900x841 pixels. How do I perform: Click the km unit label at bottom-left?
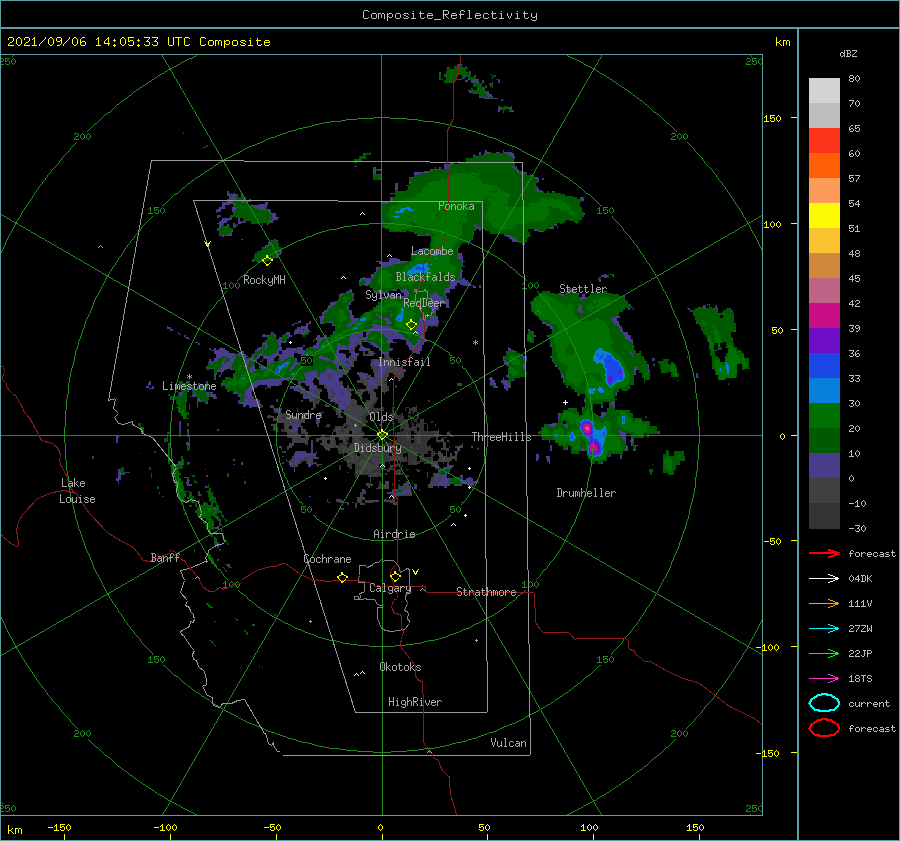pos(14,830)
